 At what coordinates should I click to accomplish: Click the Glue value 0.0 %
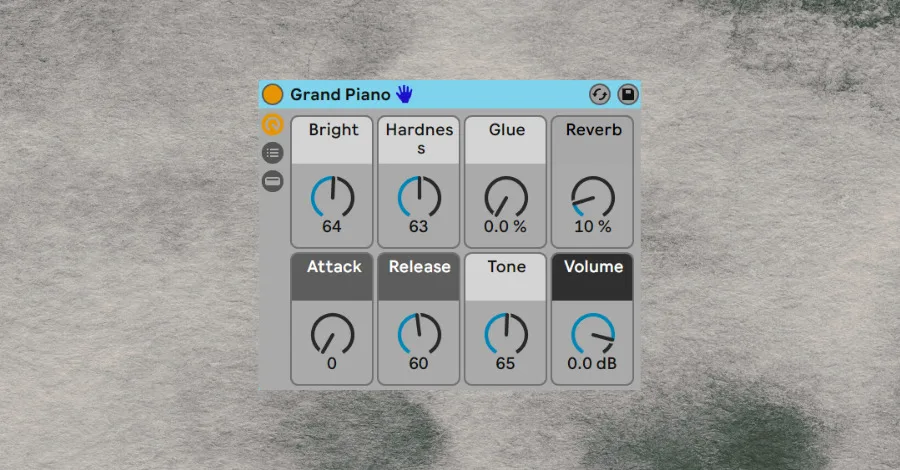click(x=505, y=227)
